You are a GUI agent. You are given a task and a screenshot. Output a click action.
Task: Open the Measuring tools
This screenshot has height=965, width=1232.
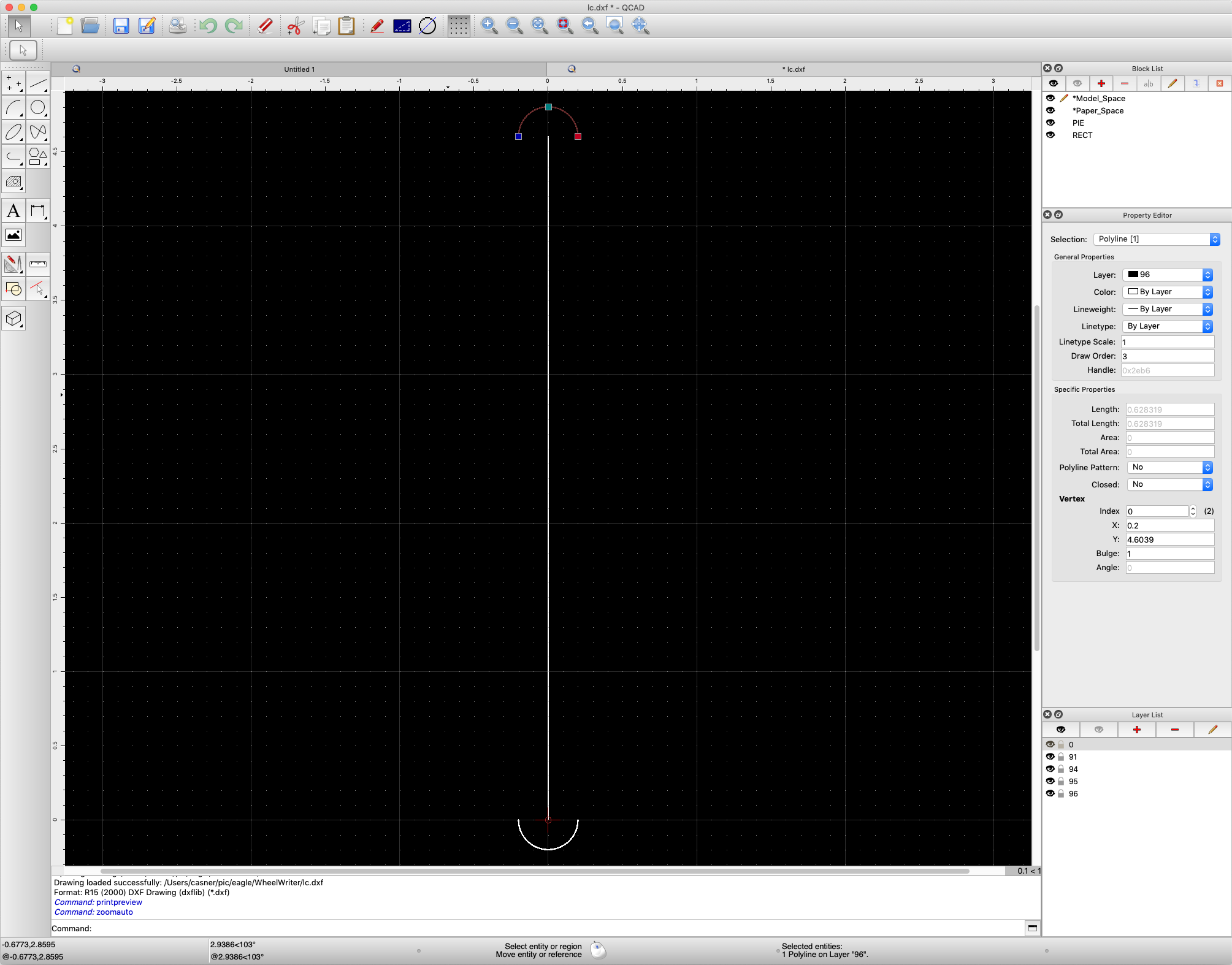tap(38, 264)
